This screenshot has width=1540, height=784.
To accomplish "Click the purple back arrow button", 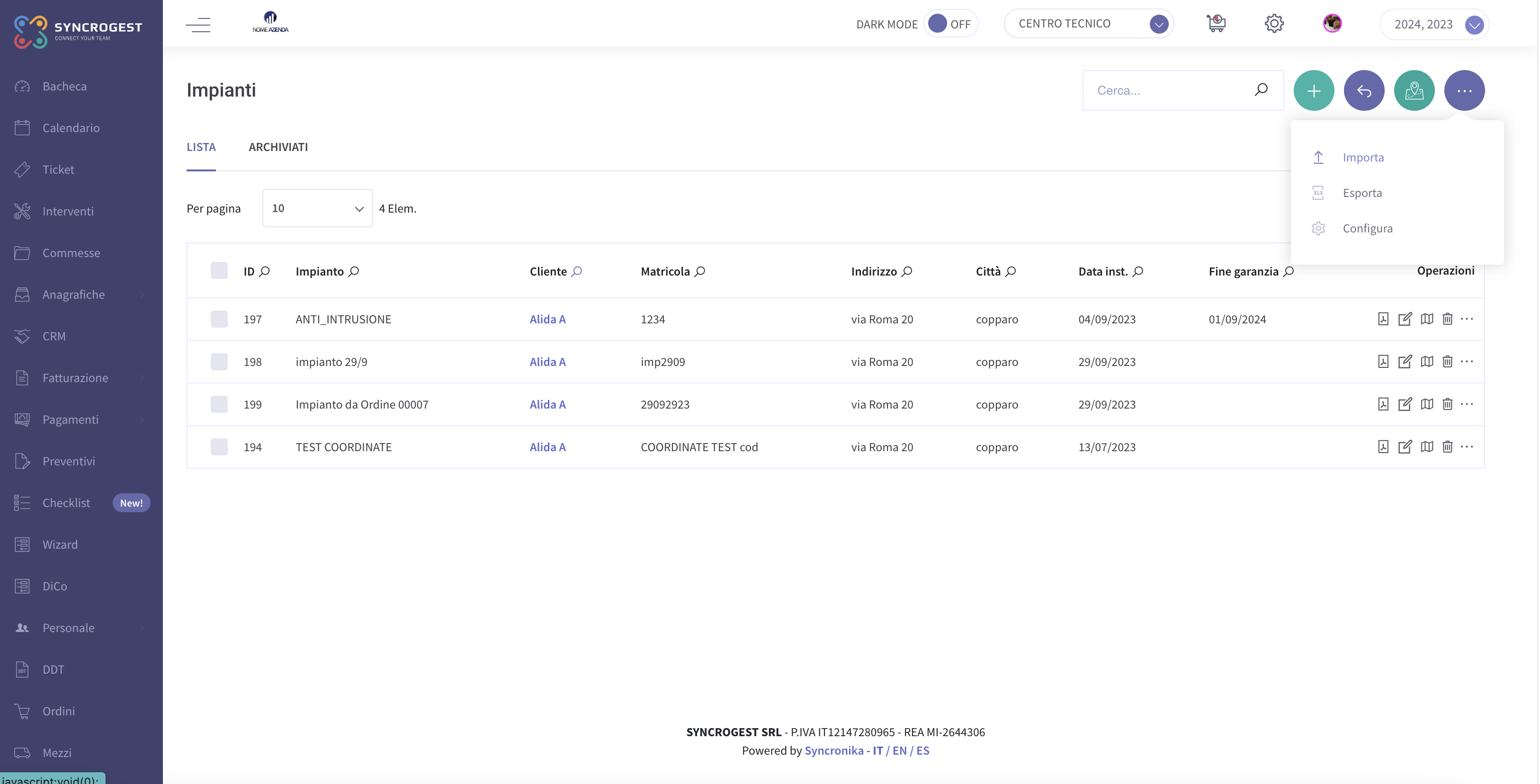I will point(1364,90).
